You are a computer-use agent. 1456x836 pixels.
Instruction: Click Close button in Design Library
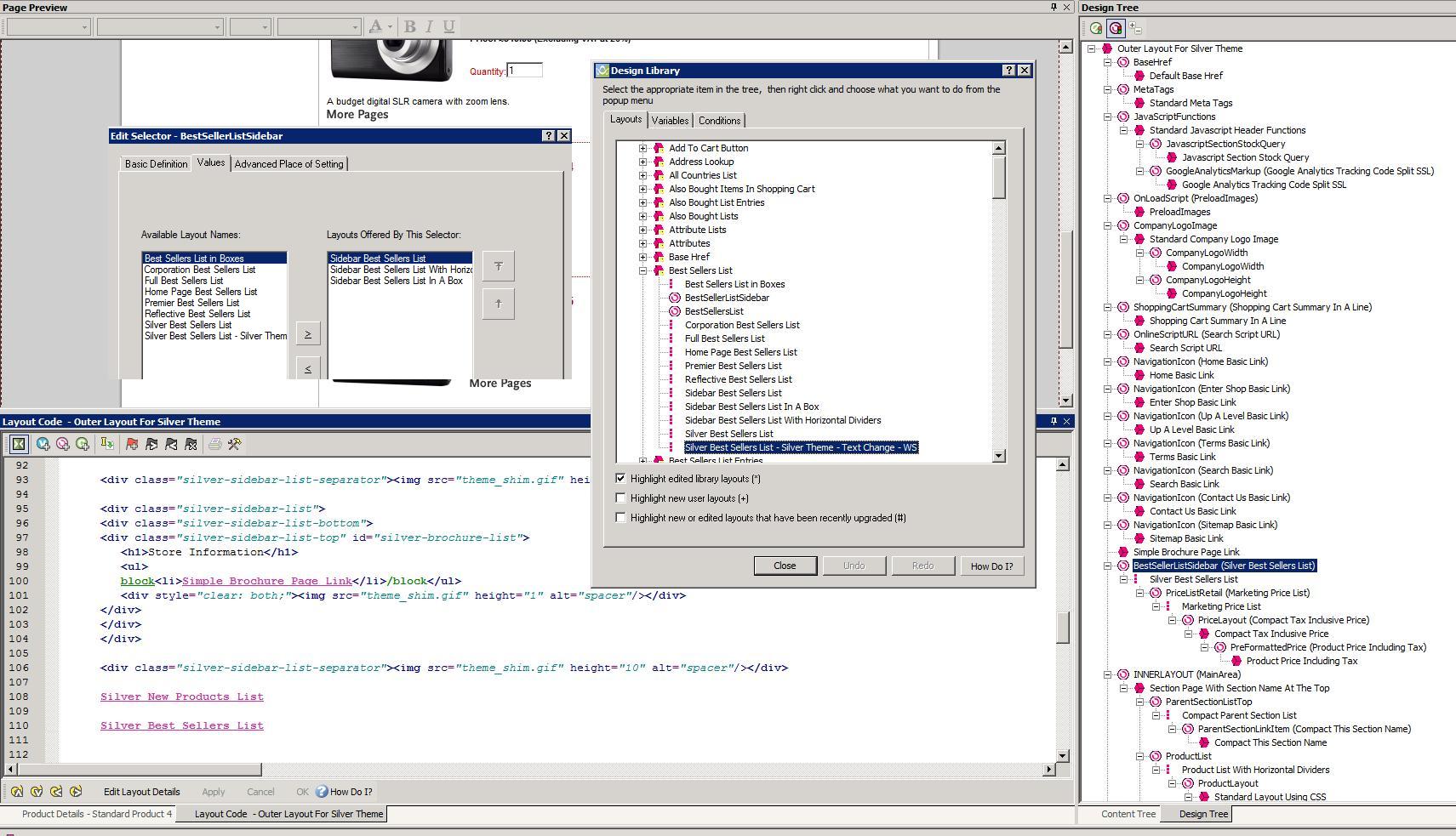point(785,566)
